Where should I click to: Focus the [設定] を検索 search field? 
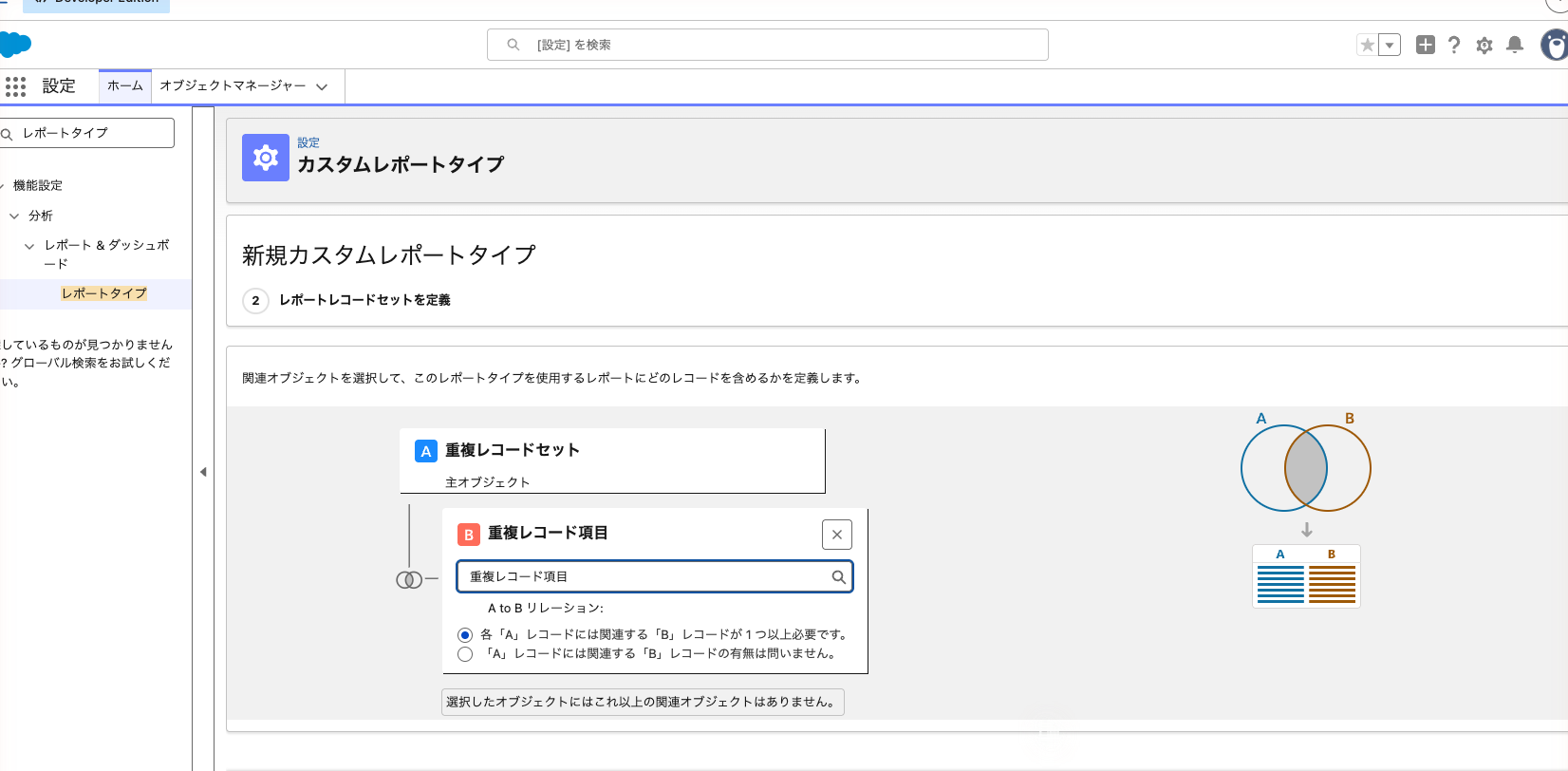point(767,45)
